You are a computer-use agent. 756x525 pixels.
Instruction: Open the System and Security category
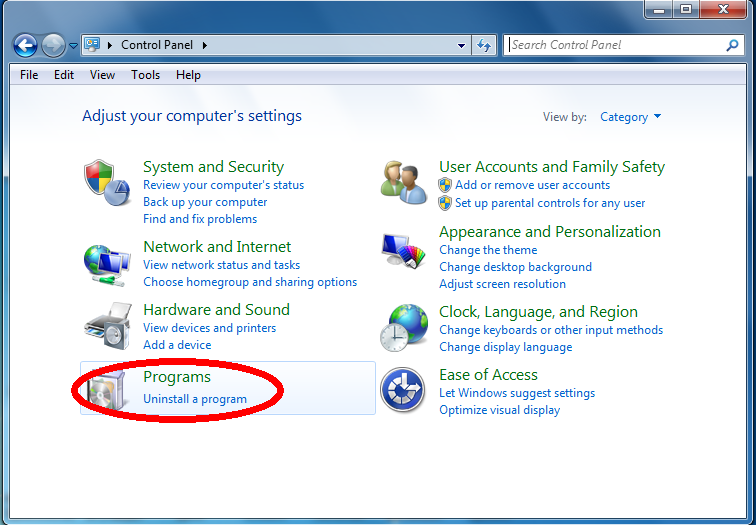(213, 167)
